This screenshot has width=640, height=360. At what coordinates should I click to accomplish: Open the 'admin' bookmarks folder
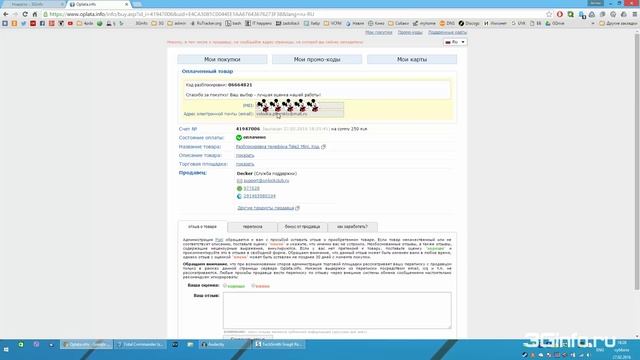click(x=176, y=24)
